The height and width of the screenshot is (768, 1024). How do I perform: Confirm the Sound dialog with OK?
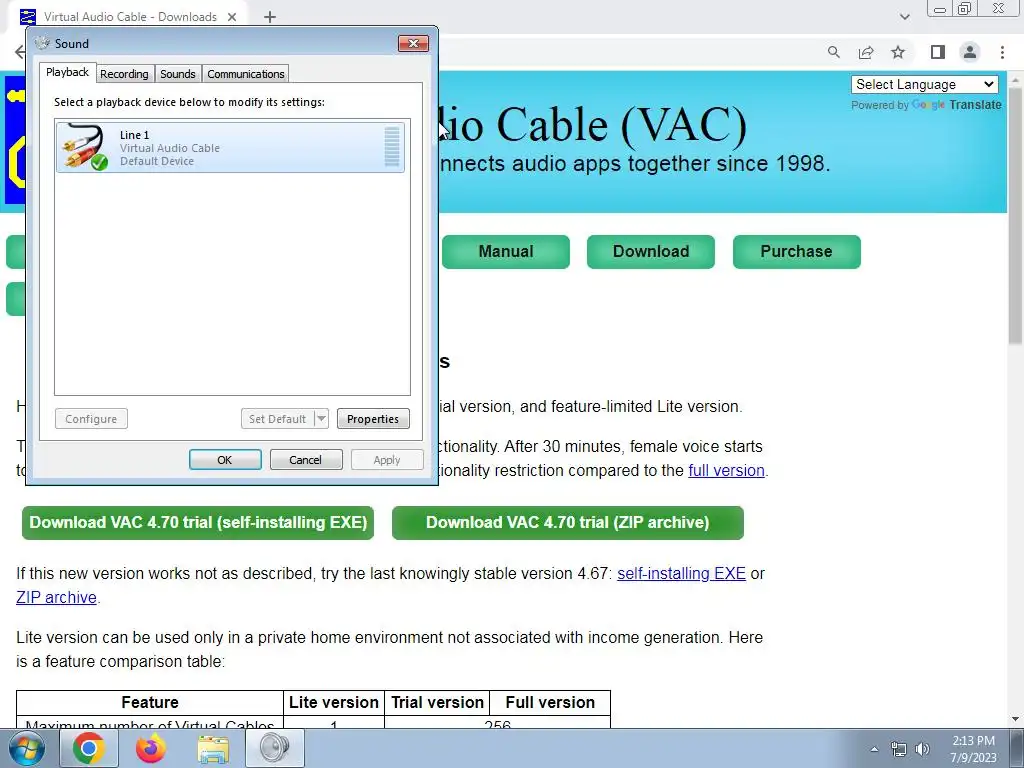tap(225, 460)
